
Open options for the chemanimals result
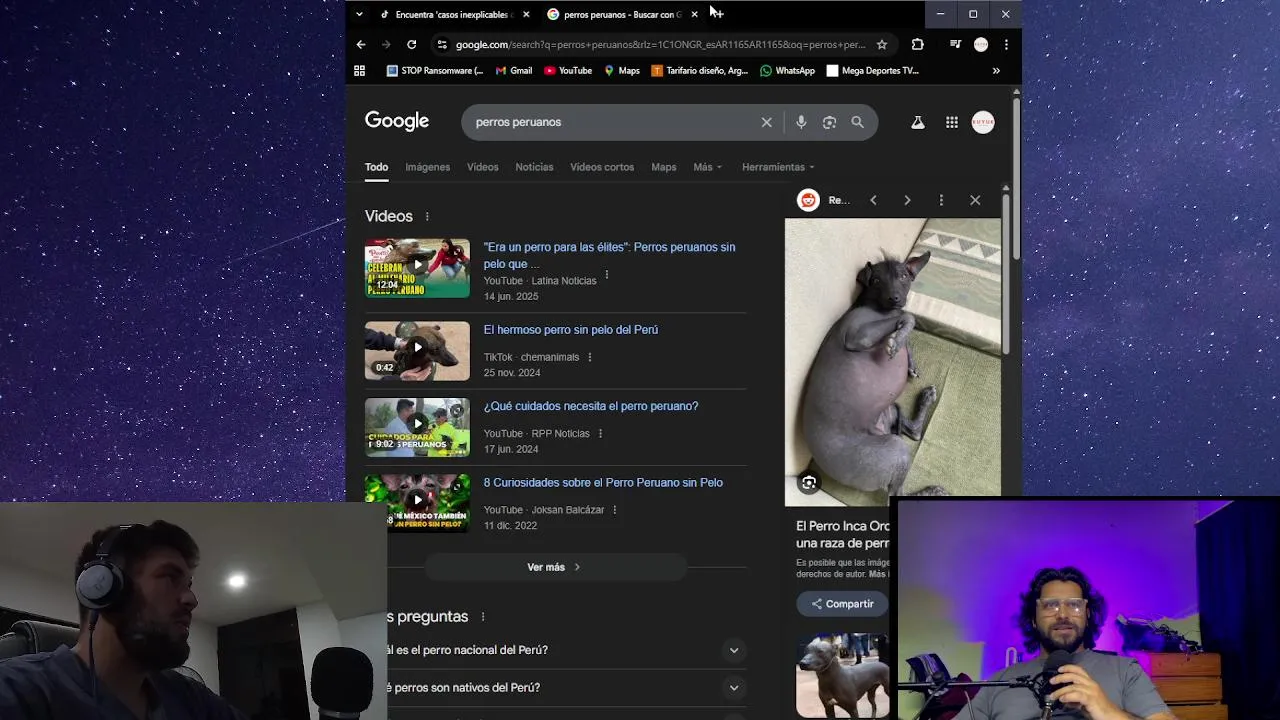tap(590, 357)
